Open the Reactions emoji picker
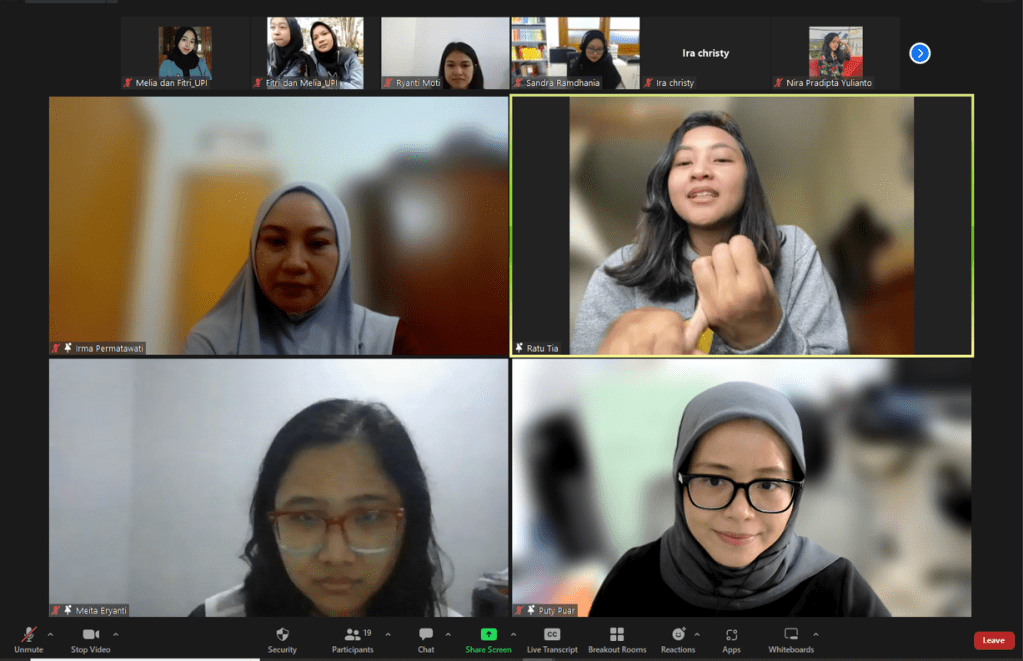This screenshot has height=661, width=1023. 678,639
